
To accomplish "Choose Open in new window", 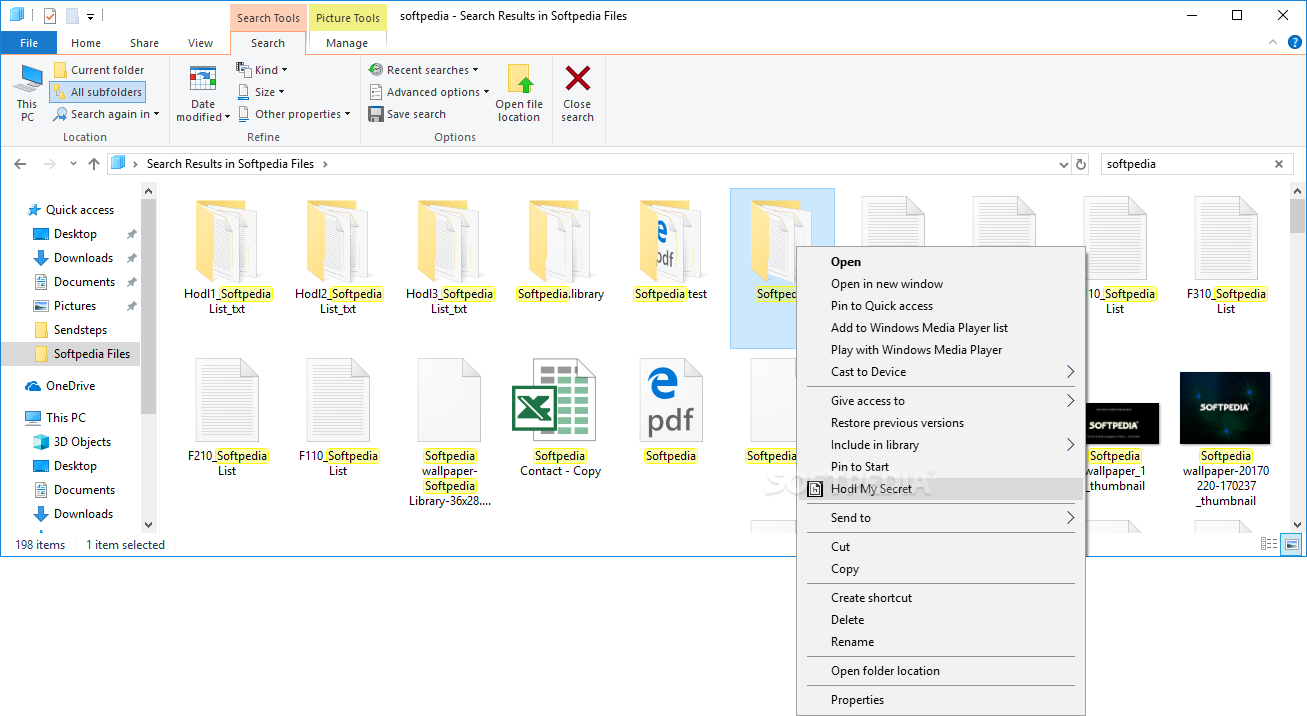I will [887, 284].
